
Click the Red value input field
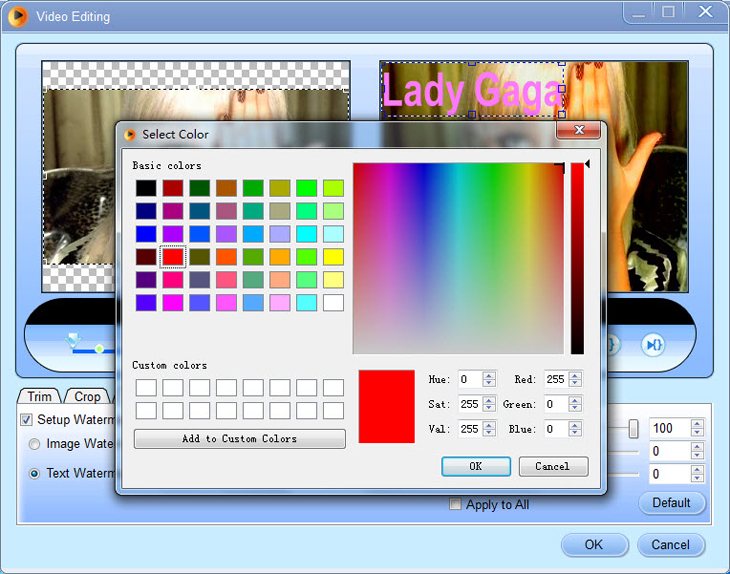pos(557,379)
